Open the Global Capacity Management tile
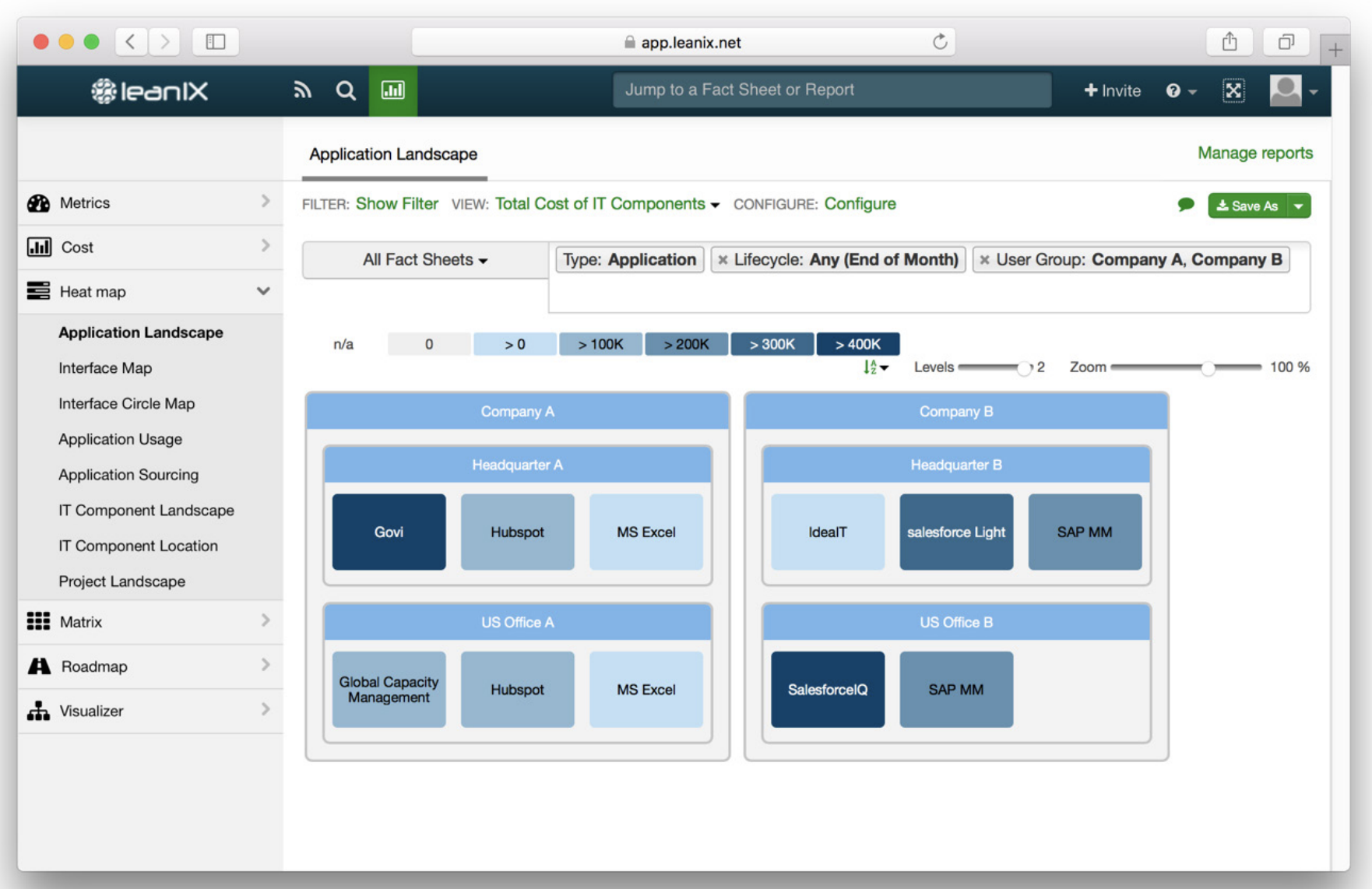 [389, 690]
